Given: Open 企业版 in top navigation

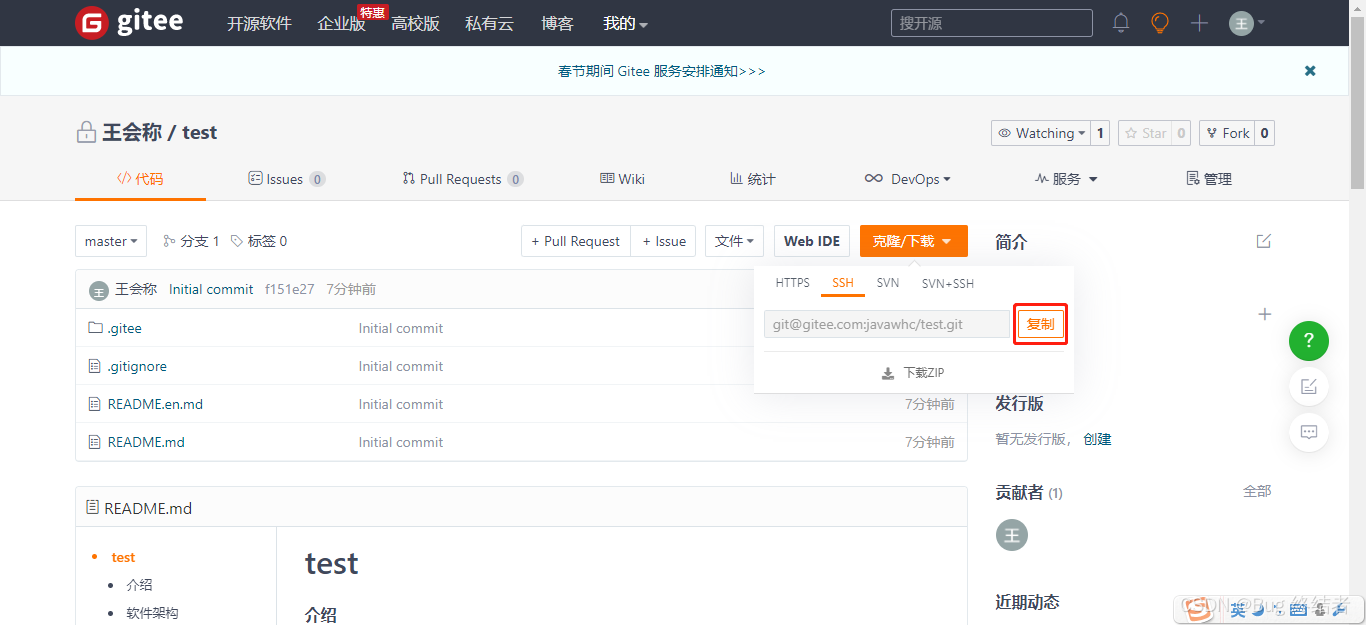Looking at the screenshot, I should (x=341, y=23).
